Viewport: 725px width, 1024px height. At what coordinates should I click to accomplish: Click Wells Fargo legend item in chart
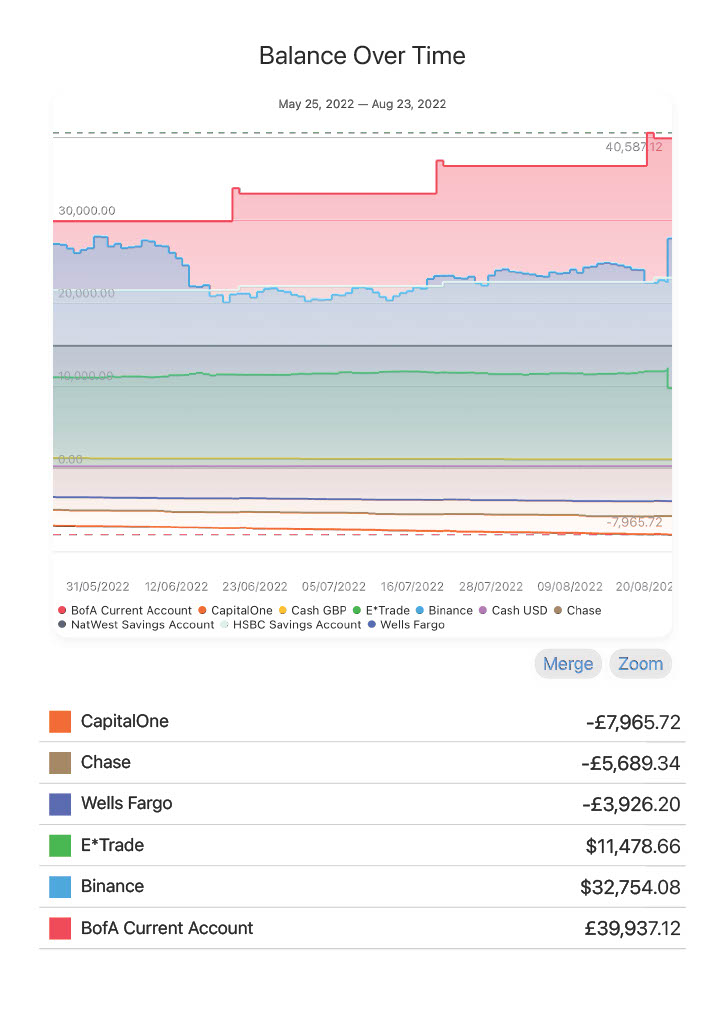pos(406,625)
